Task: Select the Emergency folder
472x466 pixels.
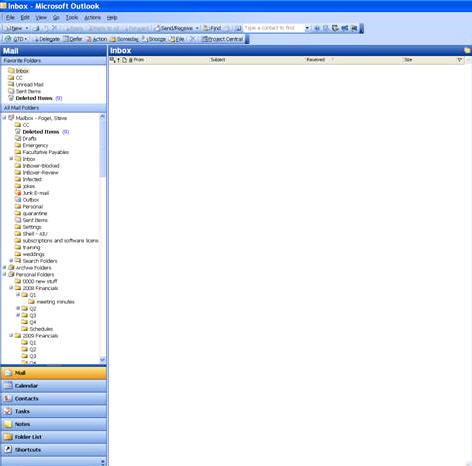Action: [x=35, y=145]
